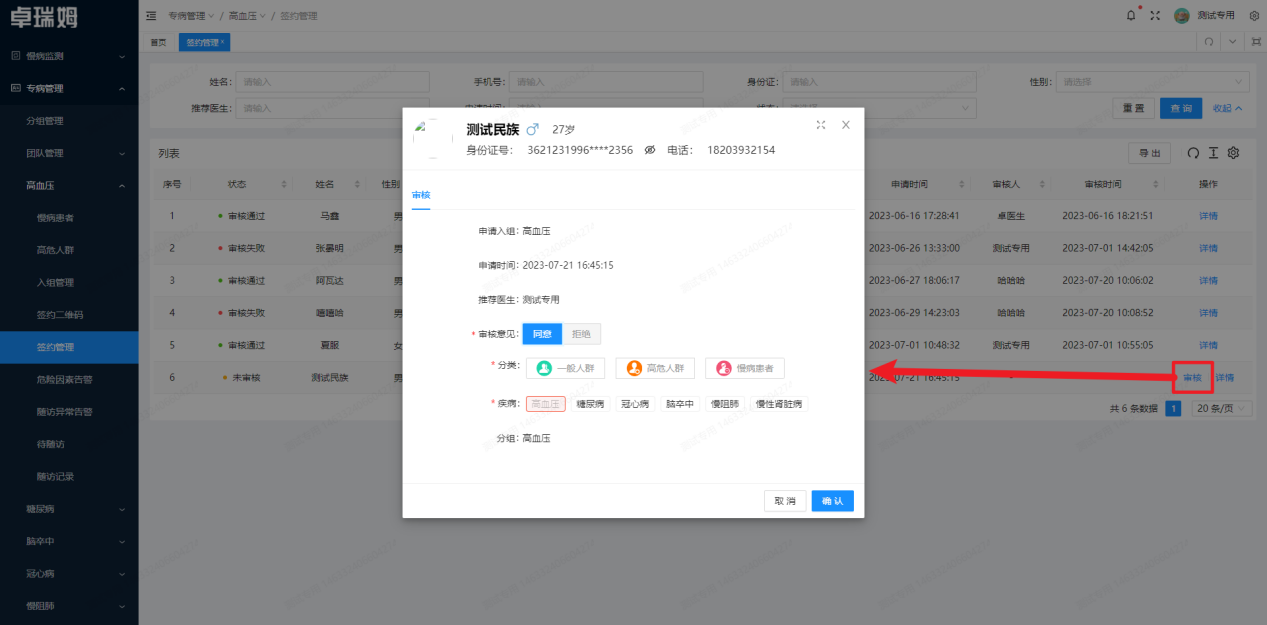
Task: Expand 糖尿病 sidebar menu
Action: coord(69,509)
